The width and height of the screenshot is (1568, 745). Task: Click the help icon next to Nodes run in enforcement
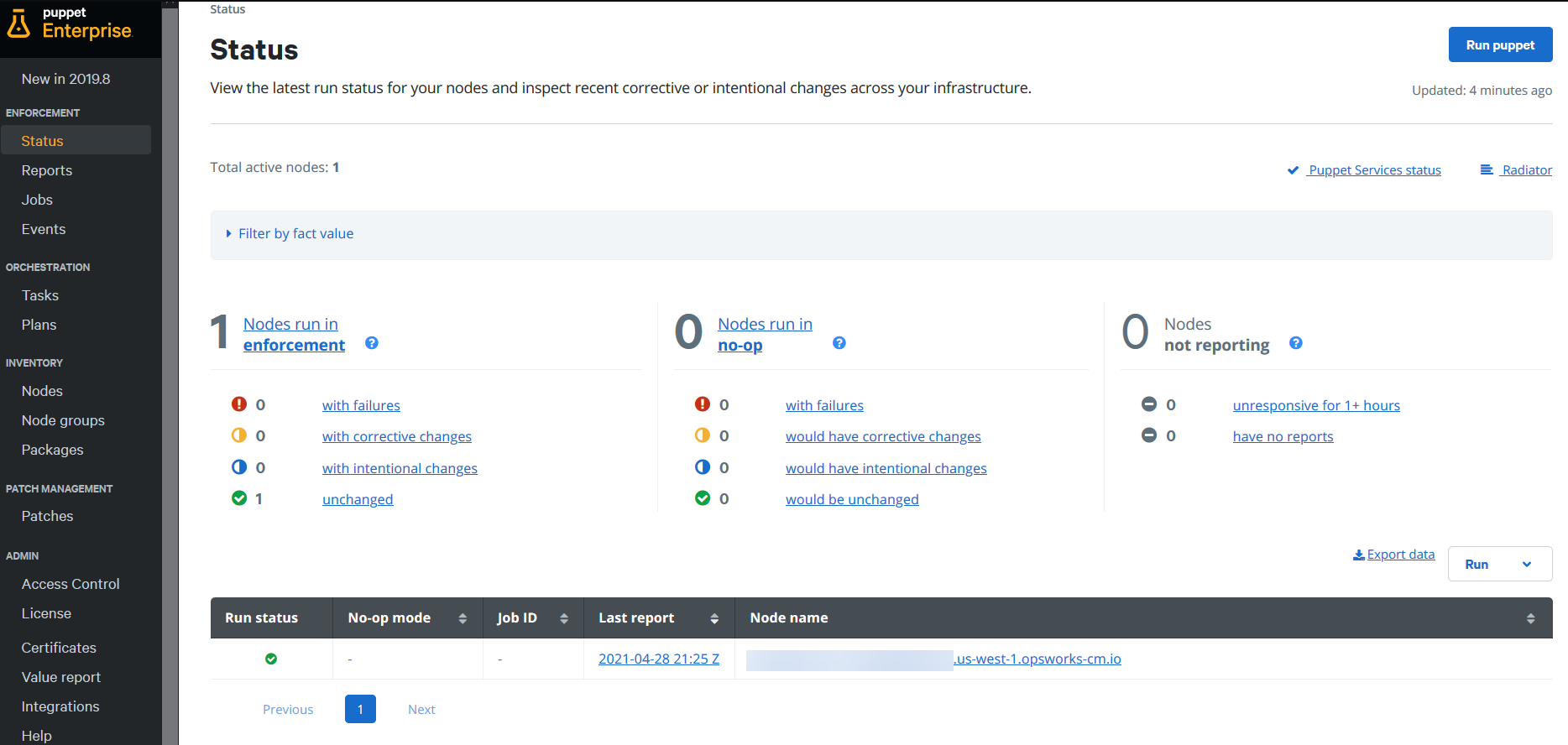372,343
